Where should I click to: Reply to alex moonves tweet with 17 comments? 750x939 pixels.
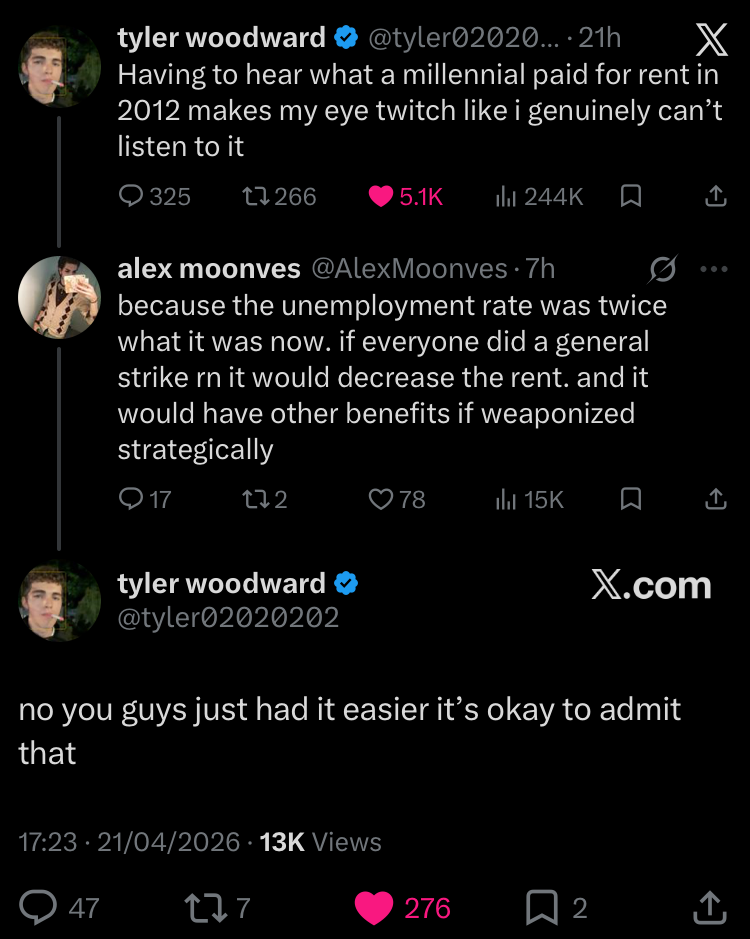click(132, 498)
